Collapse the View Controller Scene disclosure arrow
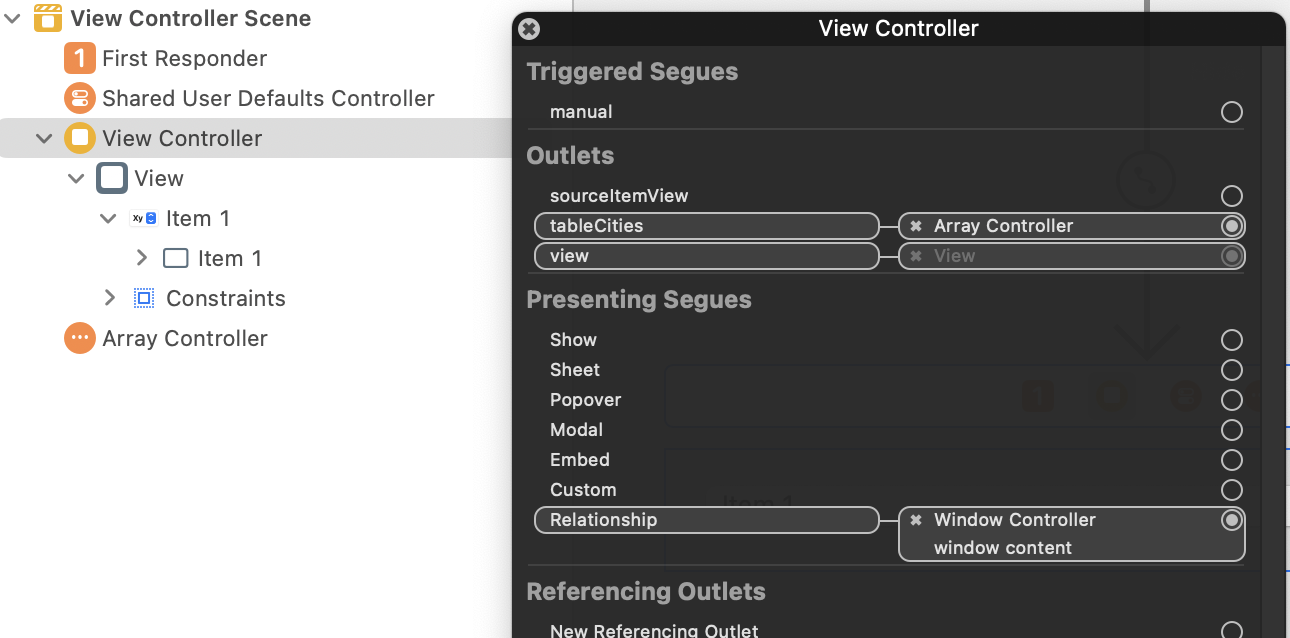Viewport: 1290px width, 638px height. pyautogui.click(x=12, y=18)
